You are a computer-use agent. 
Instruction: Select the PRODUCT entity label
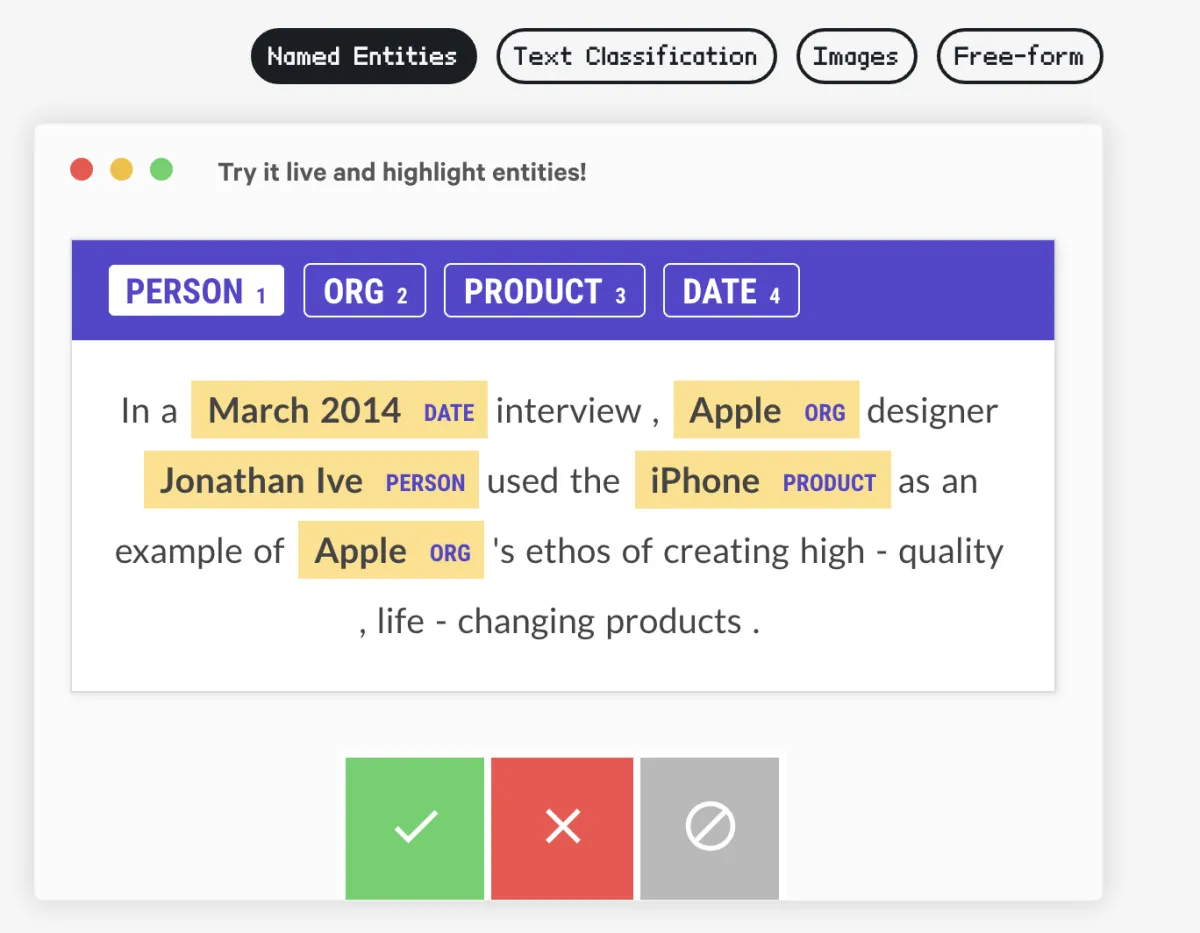544,291
